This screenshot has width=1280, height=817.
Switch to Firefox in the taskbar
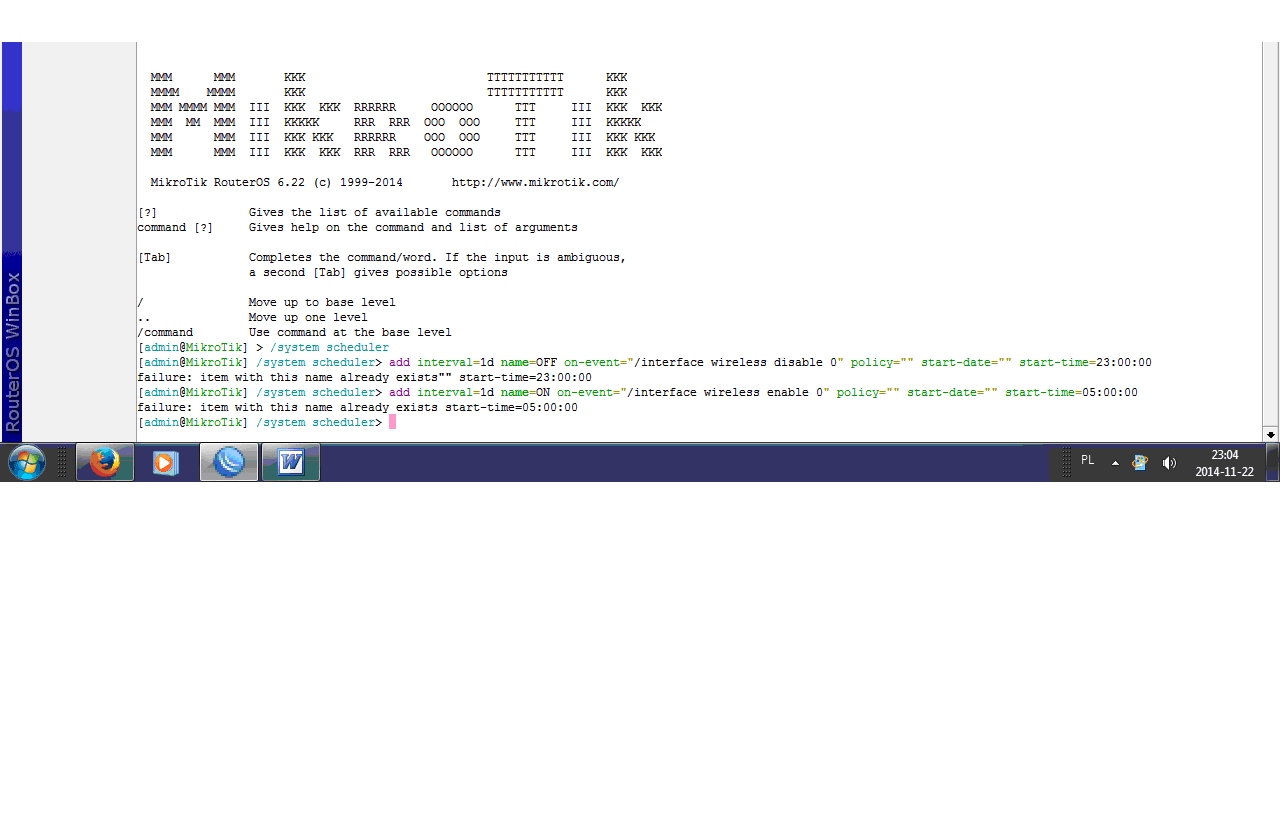(x=105, y=463)
